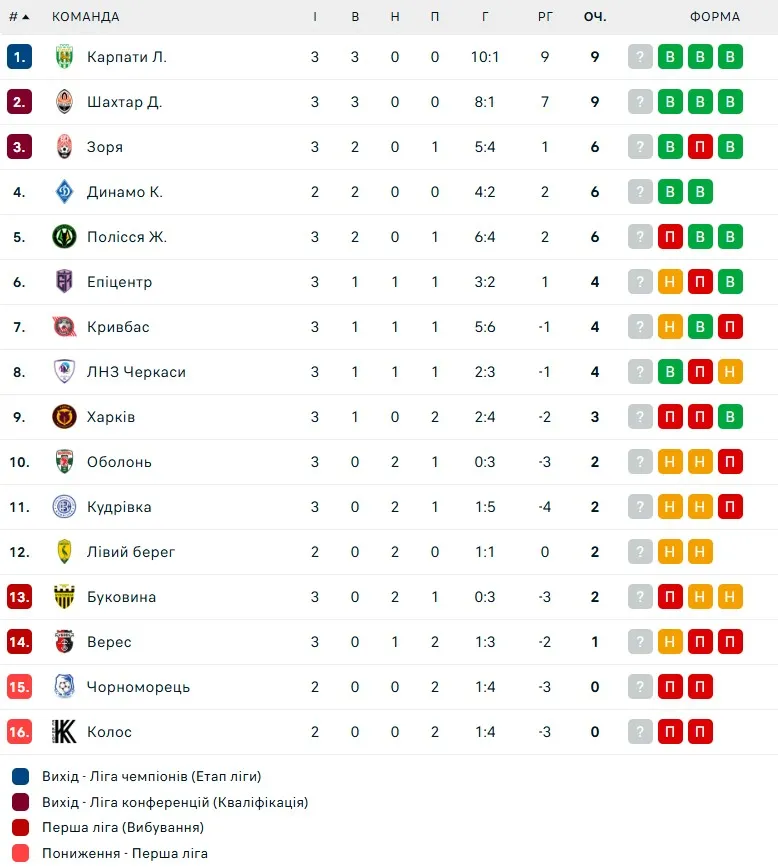Click the blue Champions League legend swatch

click(x=20, y=776)
